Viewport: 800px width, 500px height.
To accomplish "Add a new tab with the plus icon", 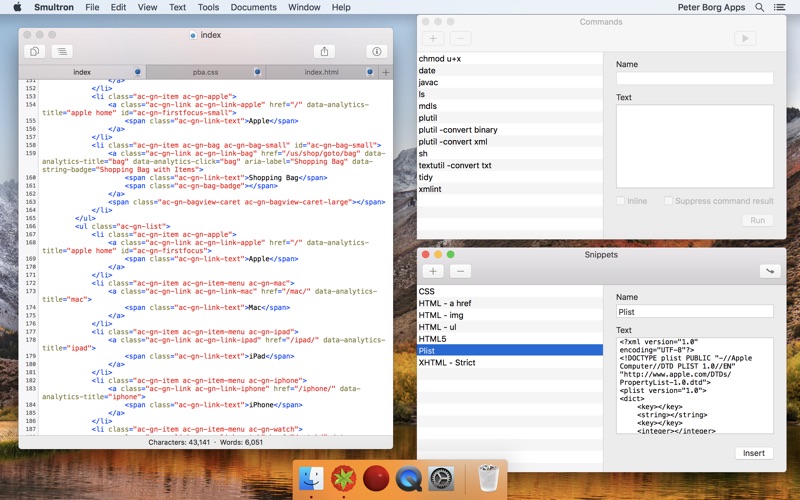I will (386, 72).
